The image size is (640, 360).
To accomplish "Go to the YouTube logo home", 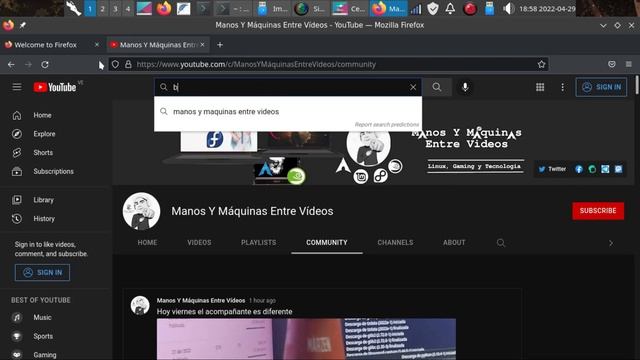I will click(55, 87).
